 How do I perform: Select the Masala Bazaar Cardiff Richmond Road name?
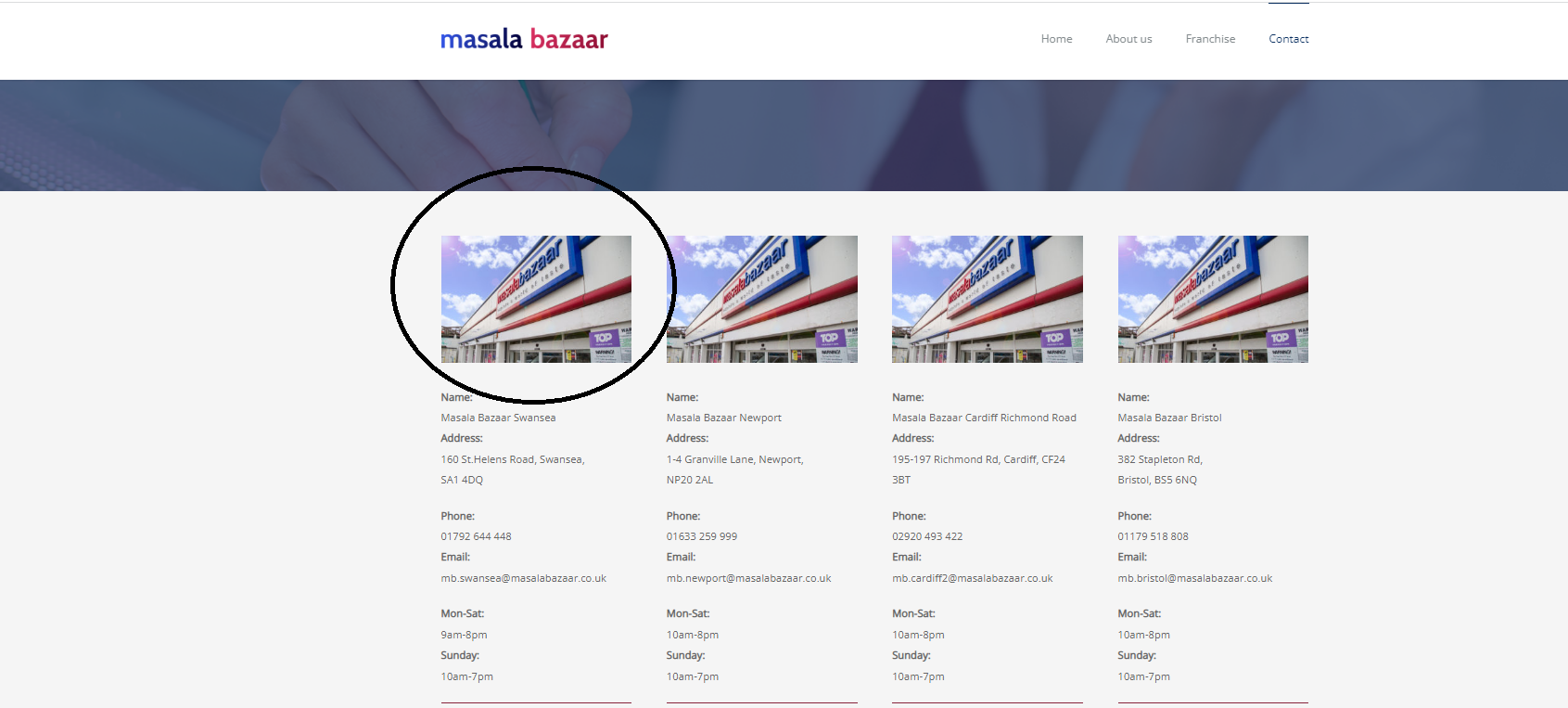click(984, 418)
